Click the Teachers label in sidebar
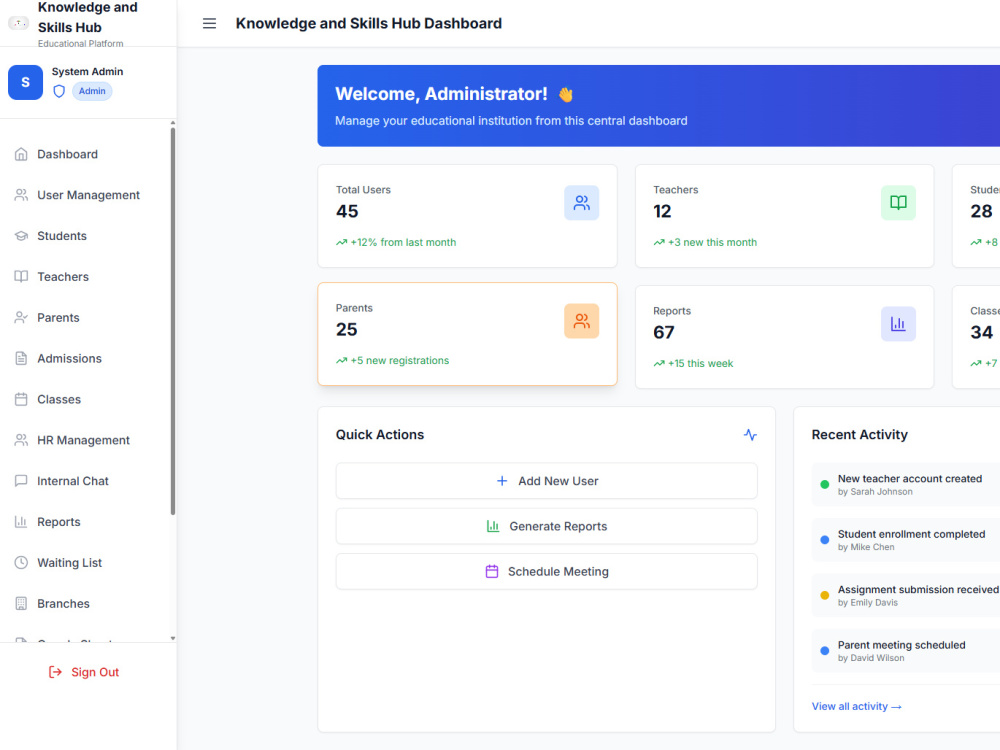 (x=63, y=277)
